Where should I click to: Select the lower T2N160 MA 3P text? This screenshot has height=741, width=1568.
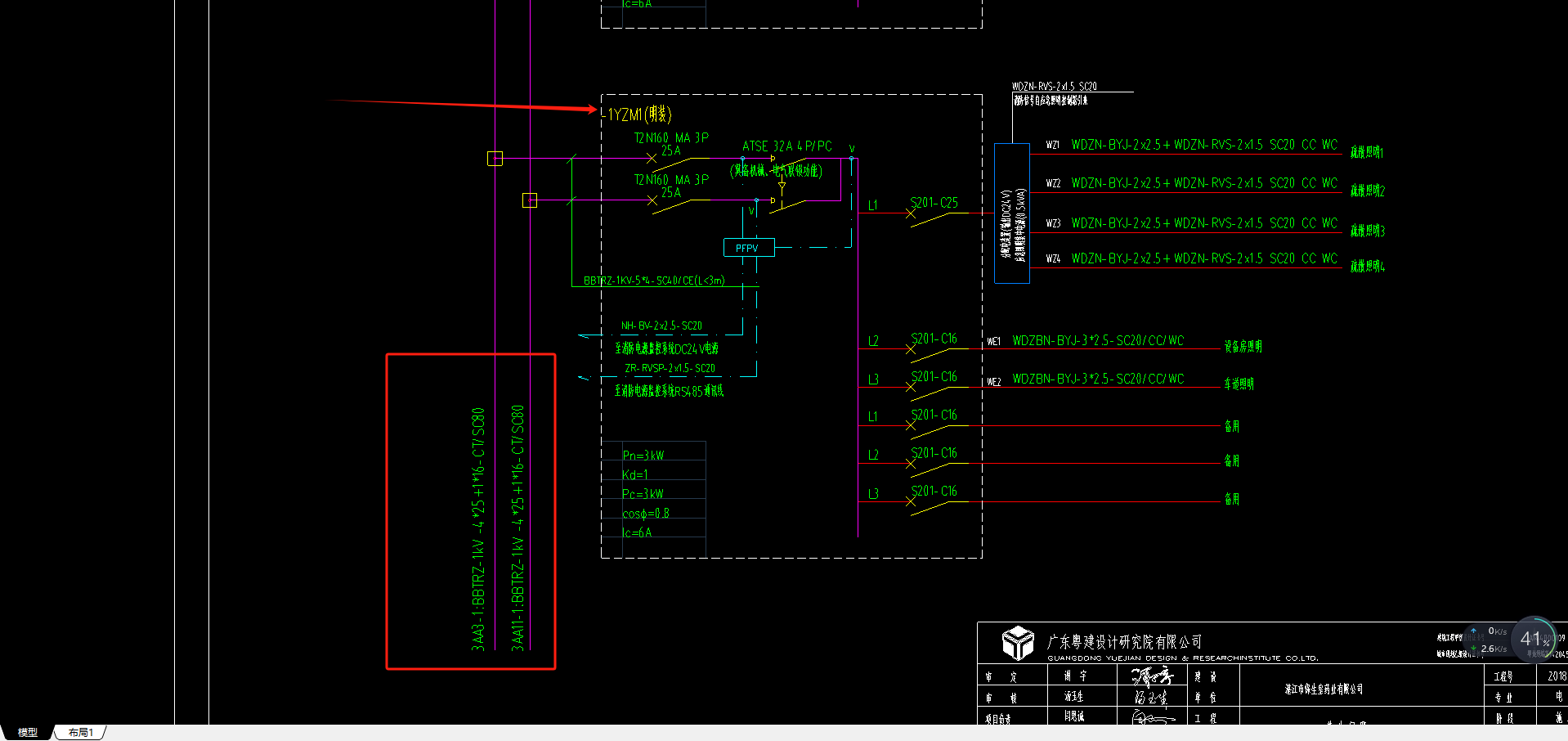(671, 180)
